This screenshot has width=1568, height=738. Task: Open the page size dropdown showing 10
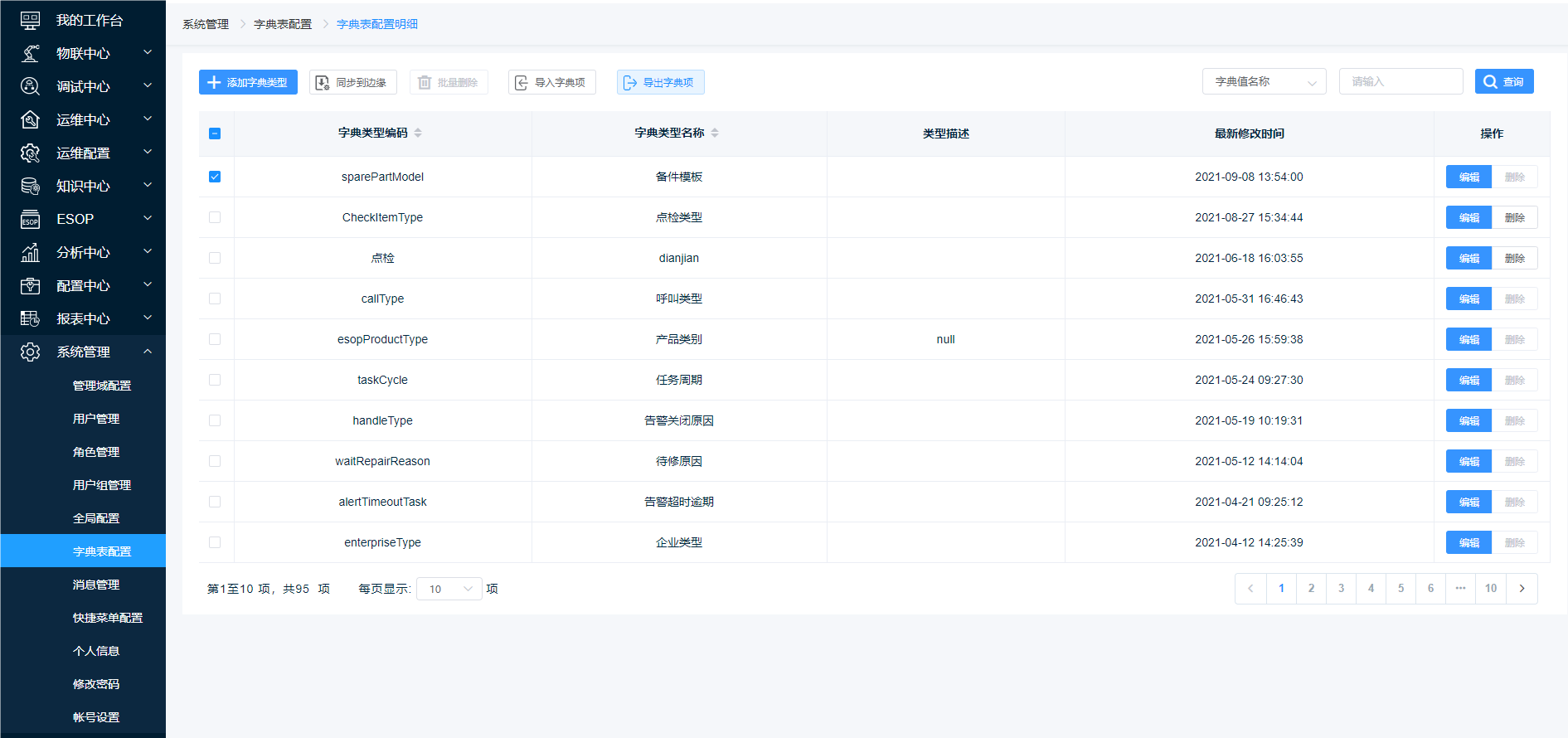pos(449,589)
